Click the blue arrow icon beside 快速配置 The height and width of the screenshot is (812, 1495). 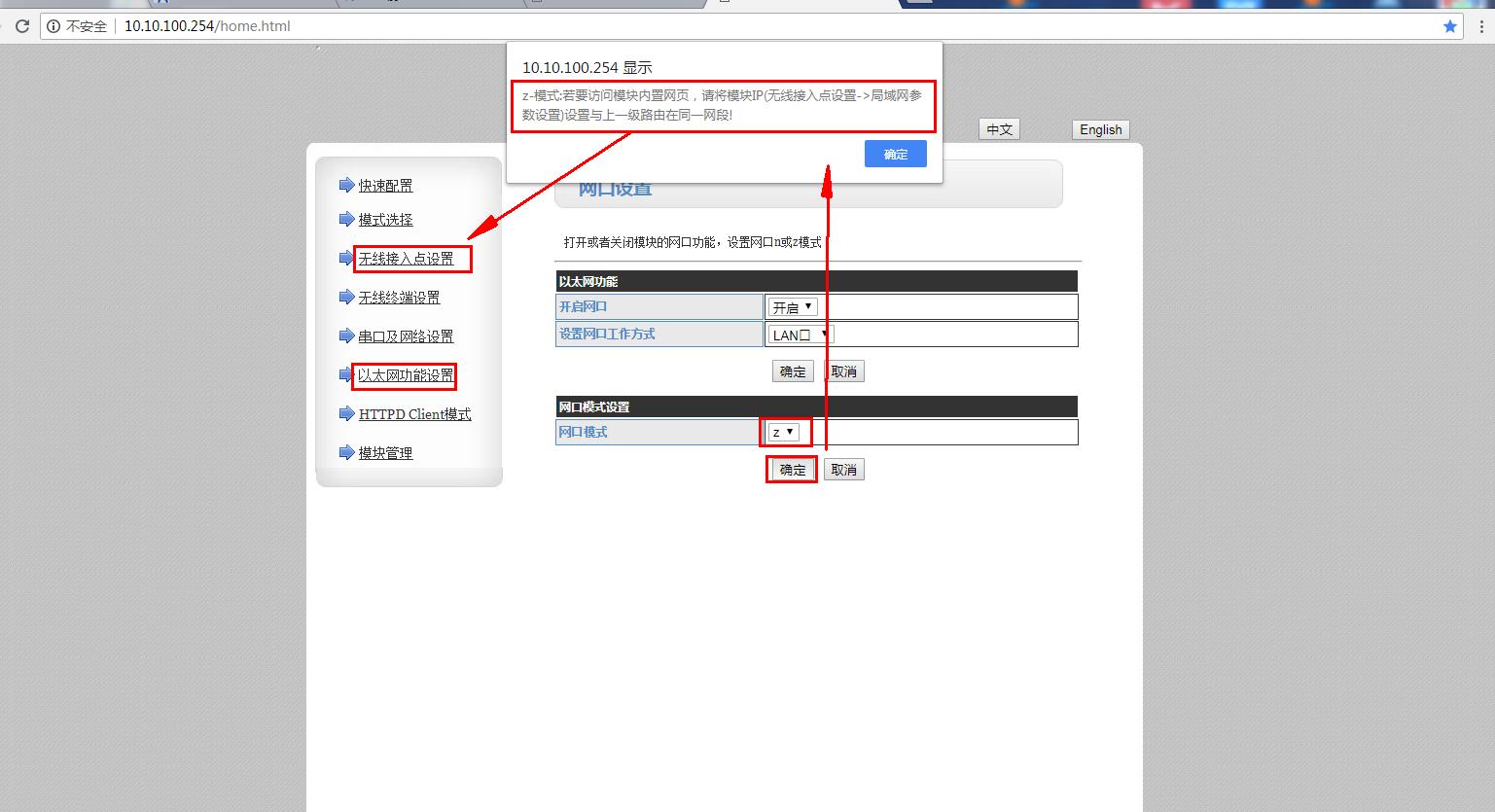tap(345, 185)
